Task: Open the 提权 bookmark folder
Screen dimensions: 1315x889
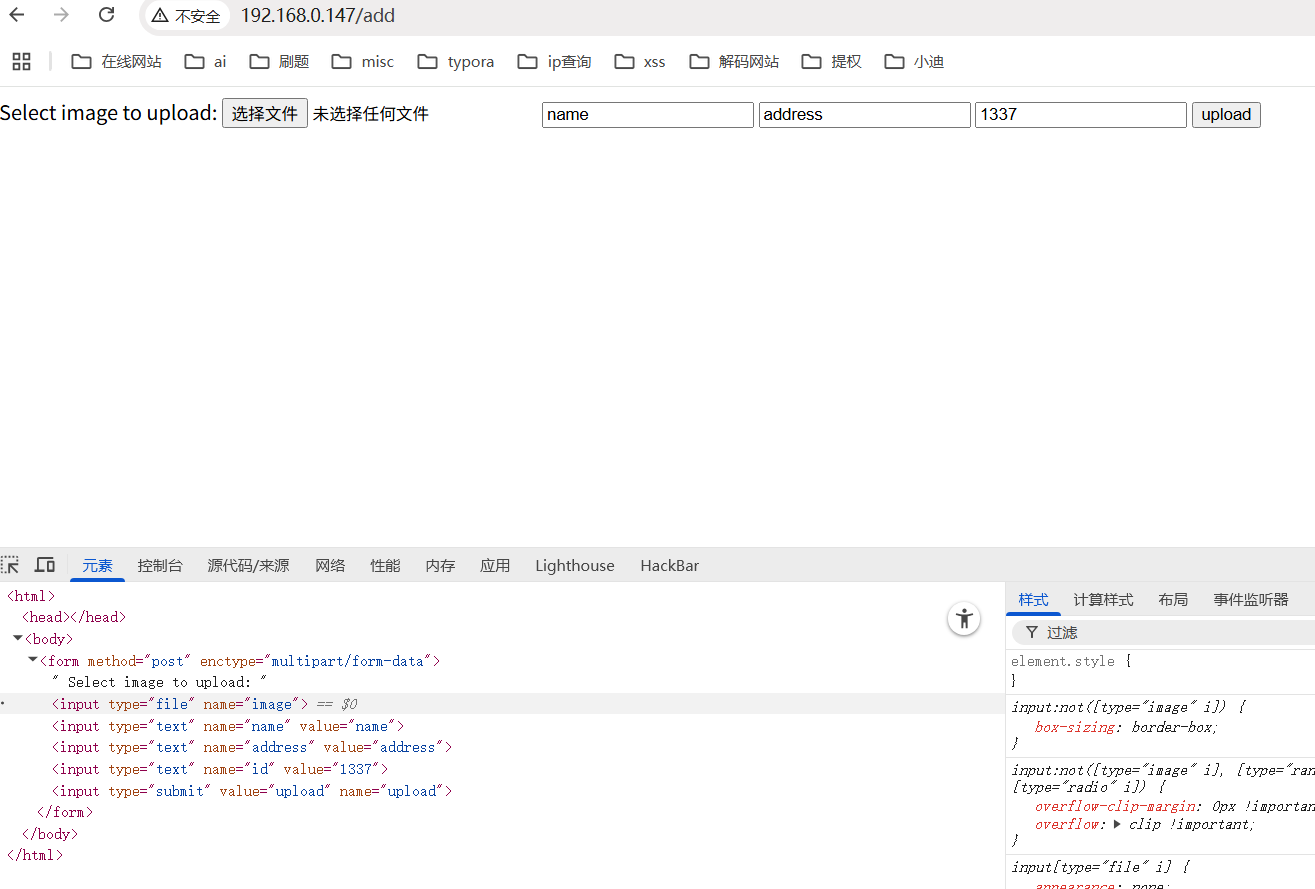Action: click(x=831, y=62)
